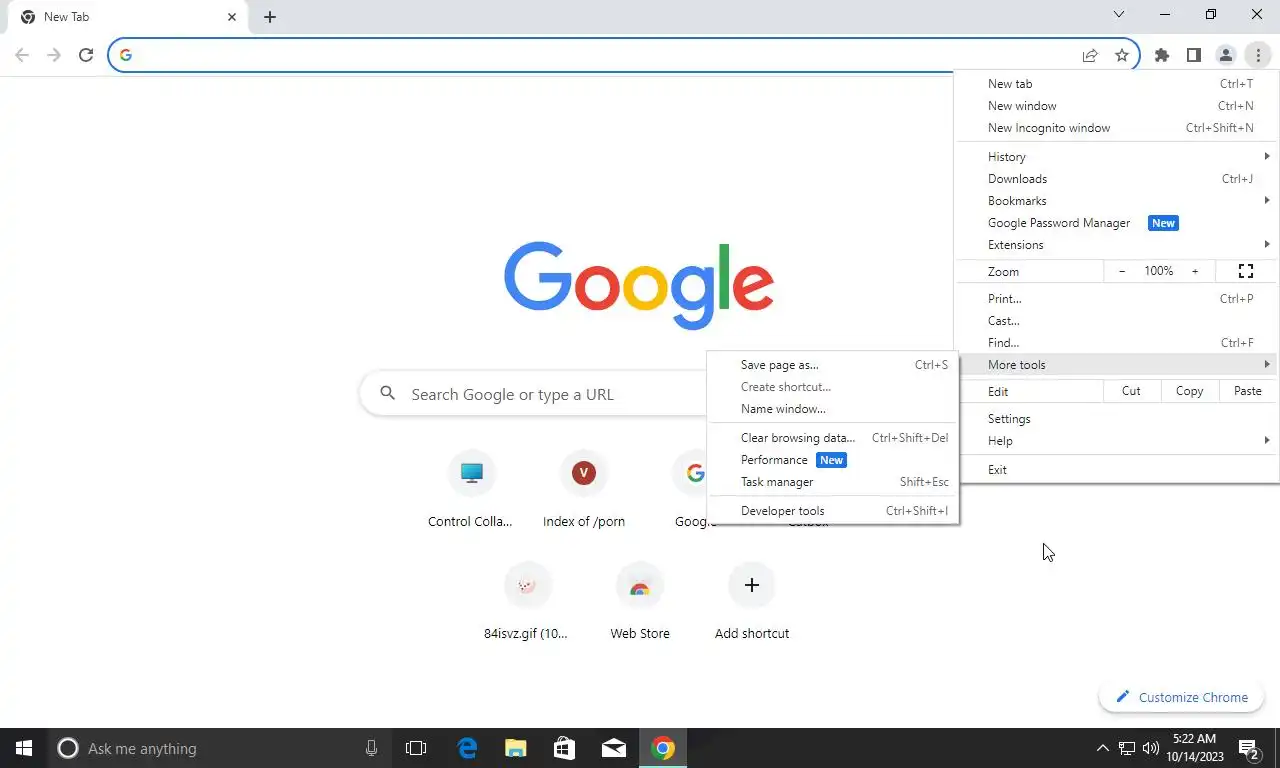This screenshot has width=1280, height=768.
Task: Open the Web Store shortcut tile
Action: pyautogui.click(x=640, y=600)
